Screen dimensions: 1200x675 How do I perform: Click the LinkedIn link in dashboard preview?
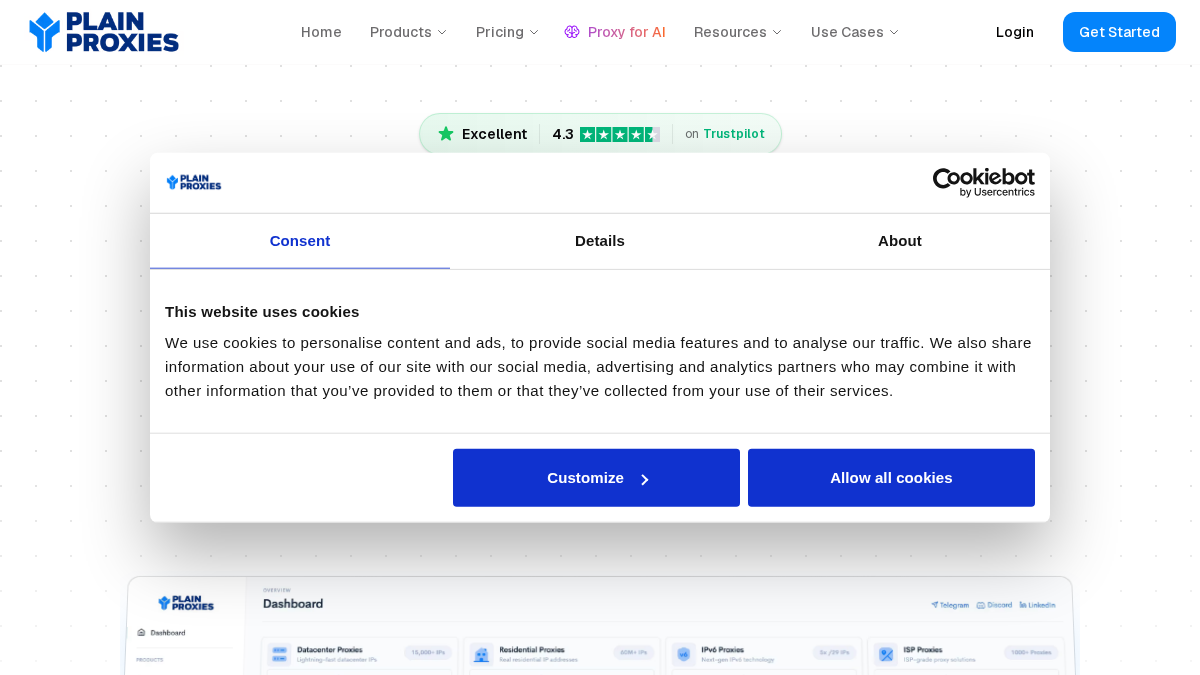tap(1037, 605)
